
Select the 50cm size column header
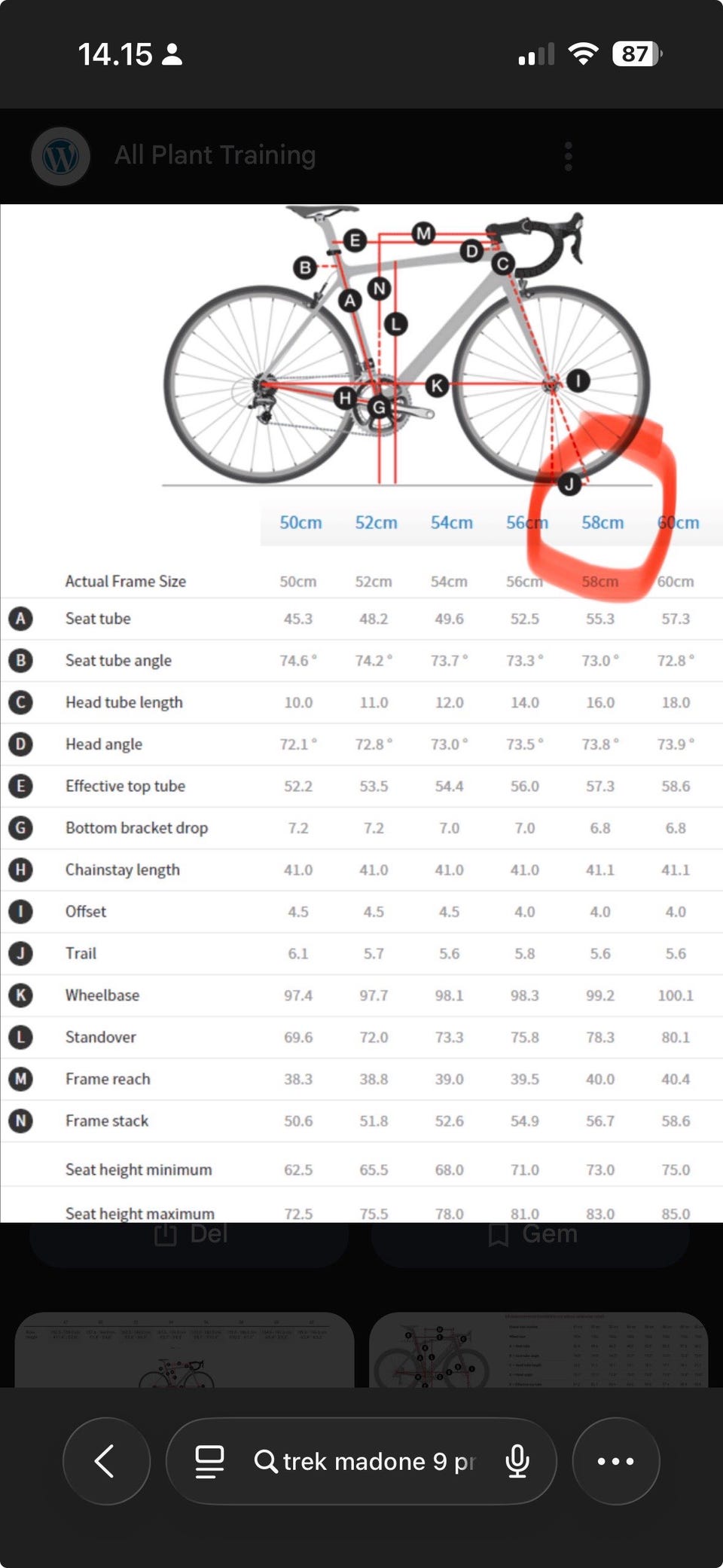click(x=300, y=522)
